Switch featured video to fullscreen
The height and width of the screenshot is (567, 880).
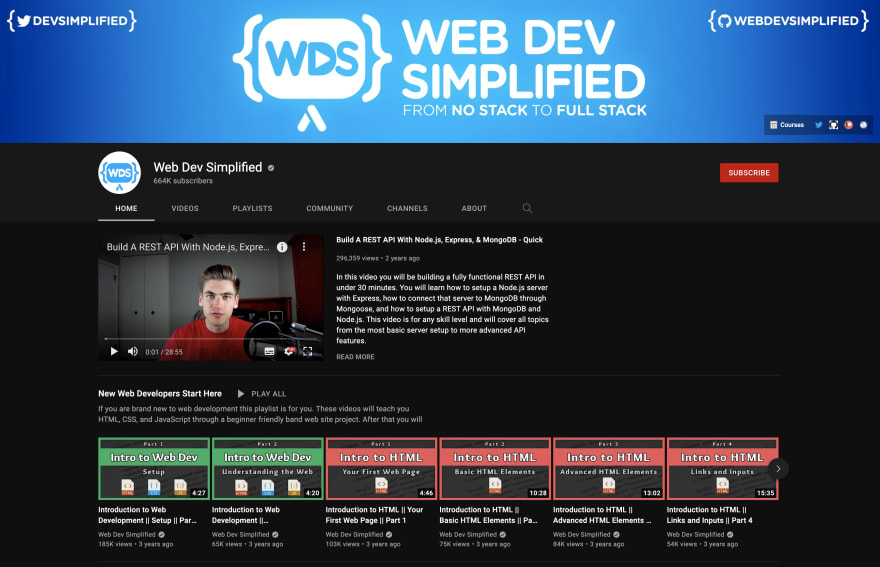tap(308, 351)
